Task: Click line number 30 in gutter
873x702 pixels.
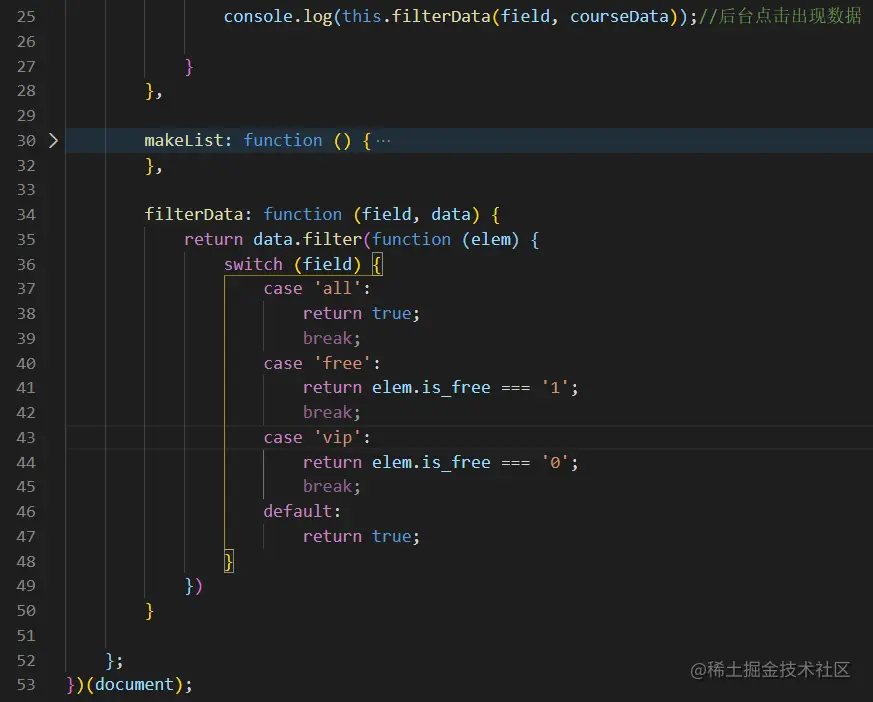Action: coord(26,140)
